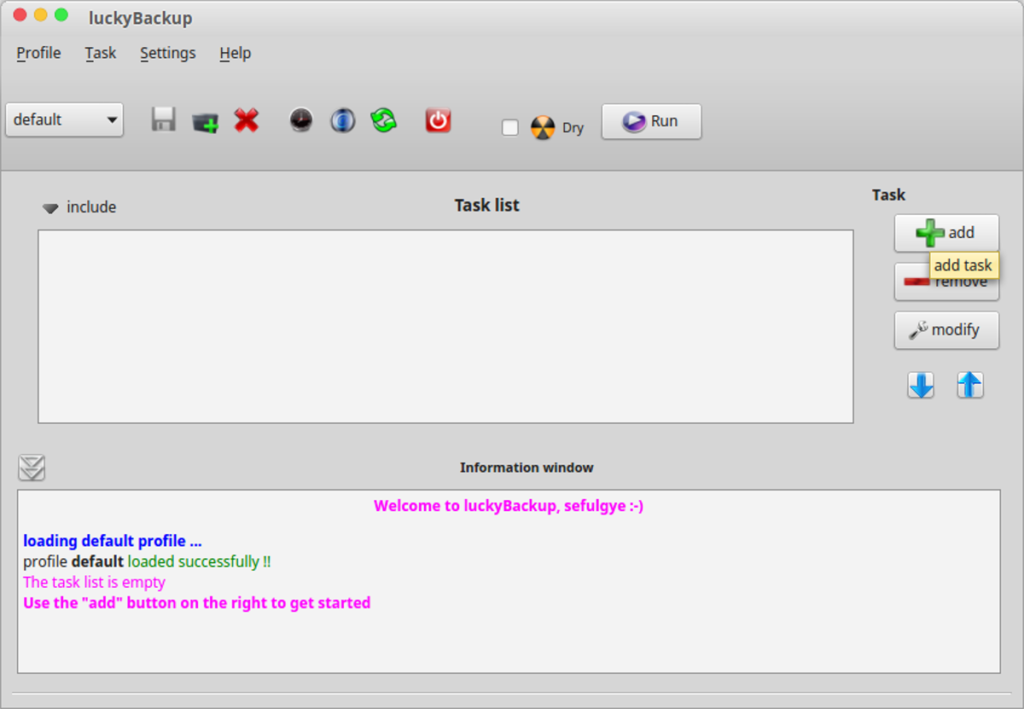This screenshot has width=1024, height=709.
Task: Collapse the include section triangle
Action: tap(50, 207)
